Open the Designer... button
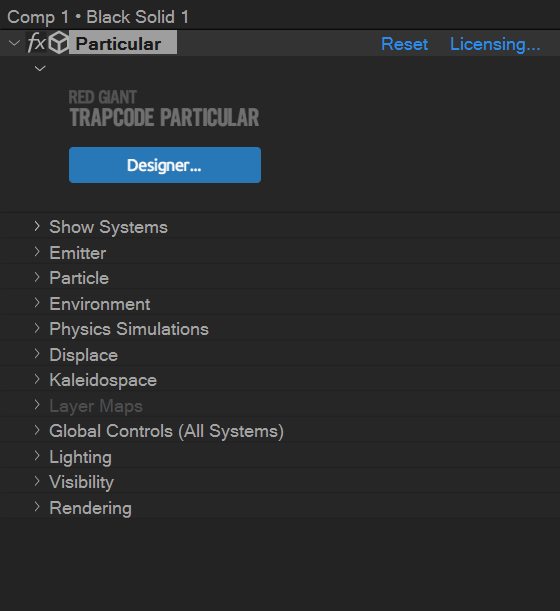The image size is (560, 611). 165,165
